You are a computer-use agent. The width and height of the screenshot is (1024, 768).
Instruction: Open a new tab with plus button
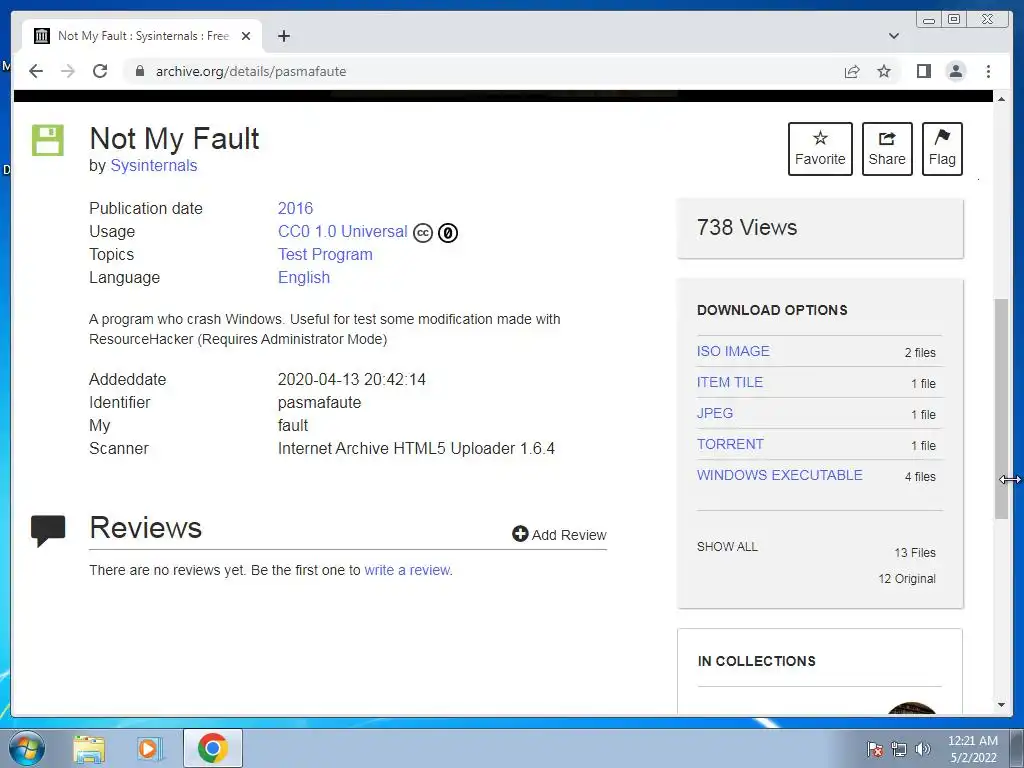click(283, 36)
